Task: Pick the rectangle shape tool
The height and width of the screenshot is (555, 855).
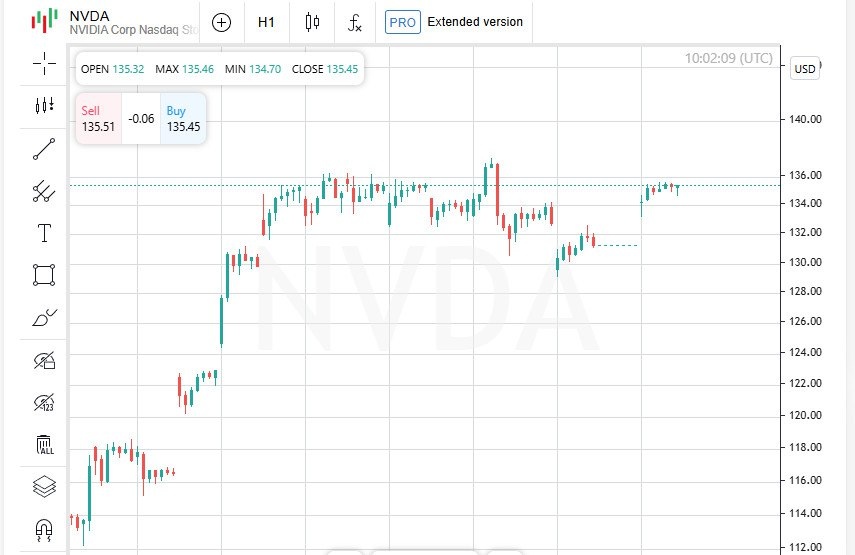Action: click(44, 275)
